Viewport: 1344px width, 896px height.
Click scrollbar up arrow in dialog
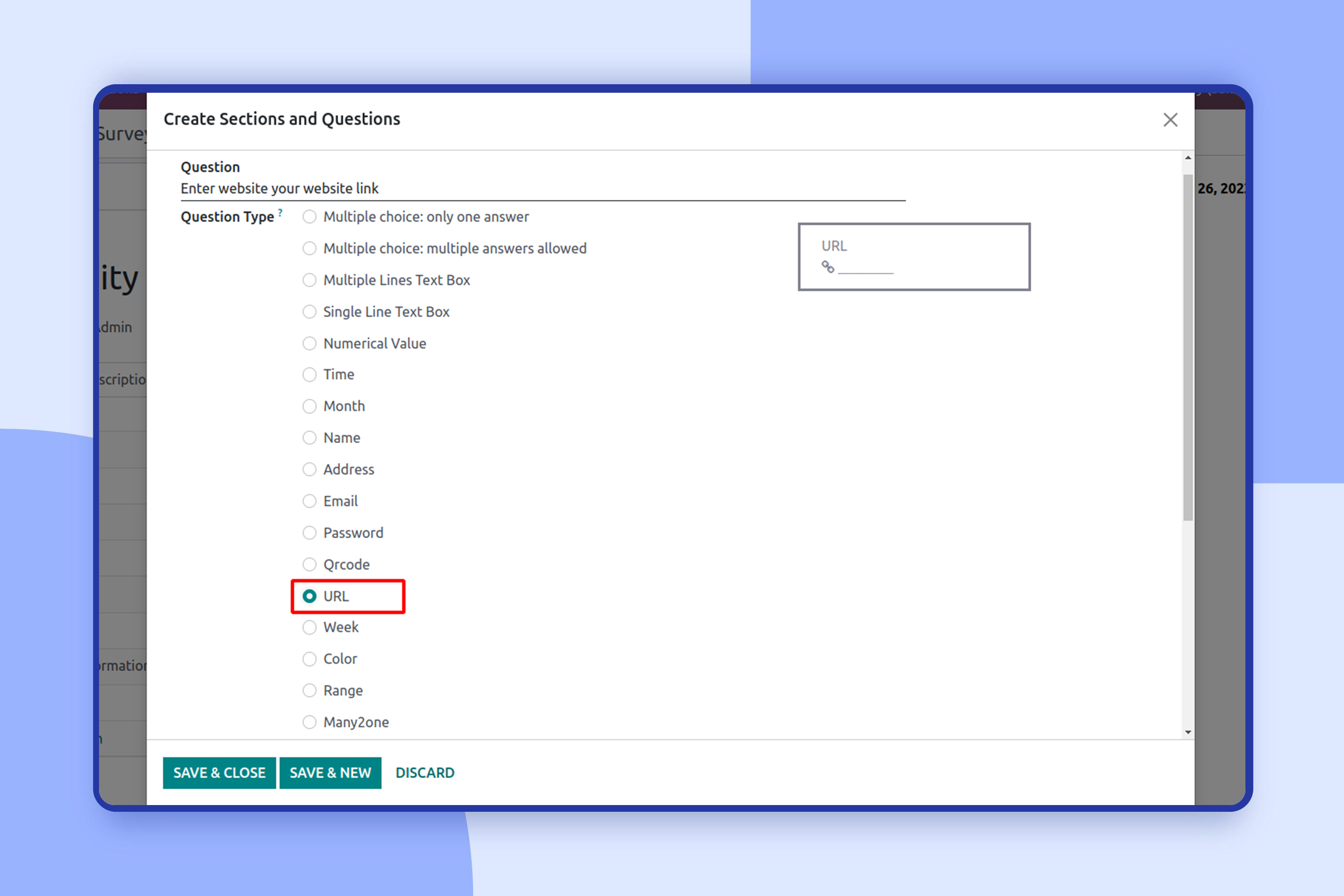(x=1188, y=158)
